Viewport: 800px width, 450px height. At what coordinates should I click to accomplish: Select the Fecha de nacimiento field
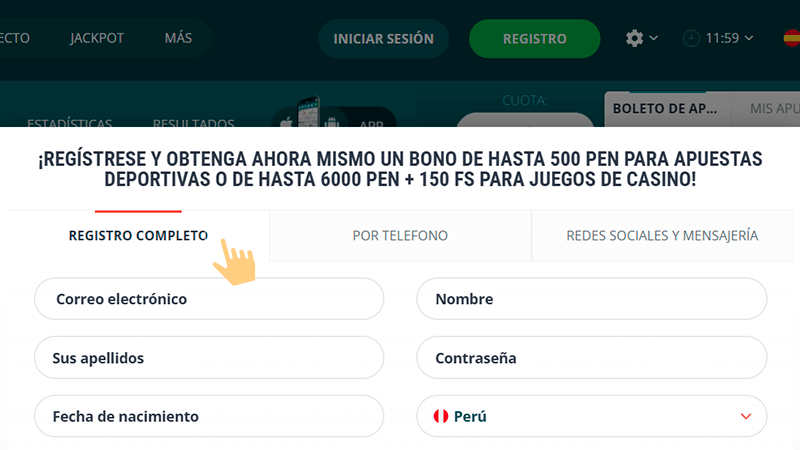209,416
